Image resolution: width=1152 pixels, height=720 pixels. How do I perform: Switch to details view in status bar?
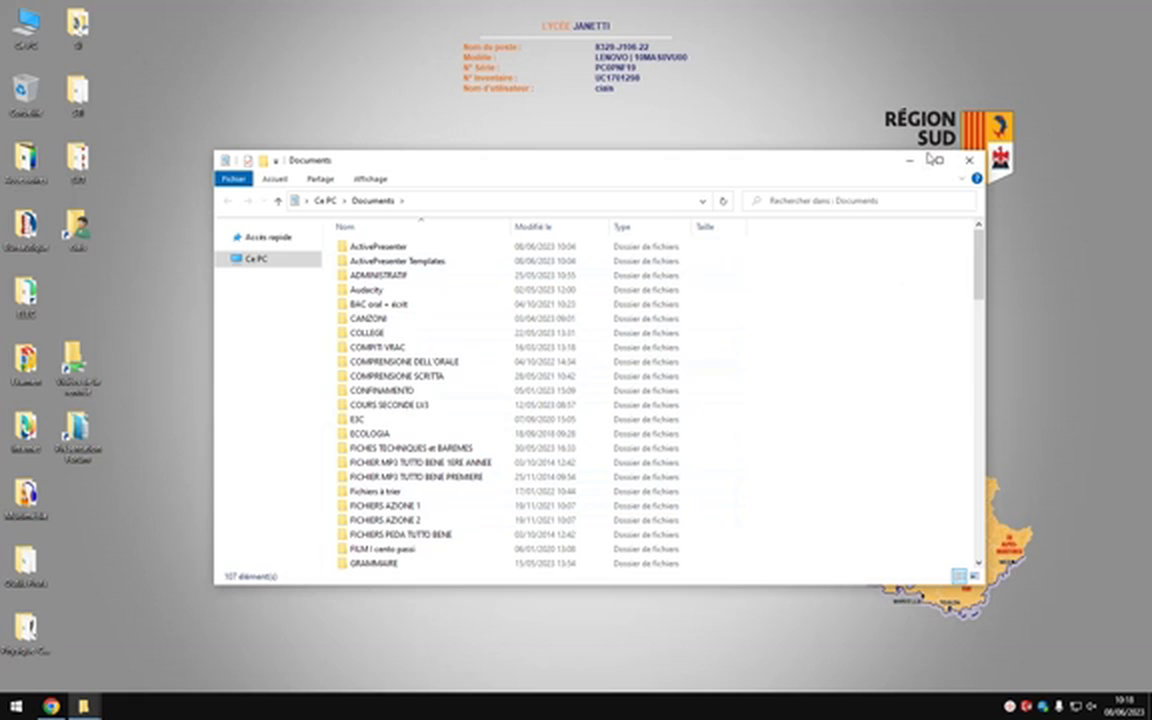pos(959,577)
